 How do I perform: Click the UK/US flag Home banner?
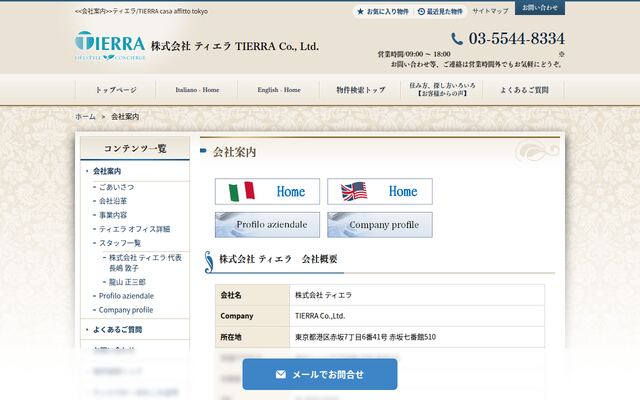pyautogui.click(x=380, y=191)
